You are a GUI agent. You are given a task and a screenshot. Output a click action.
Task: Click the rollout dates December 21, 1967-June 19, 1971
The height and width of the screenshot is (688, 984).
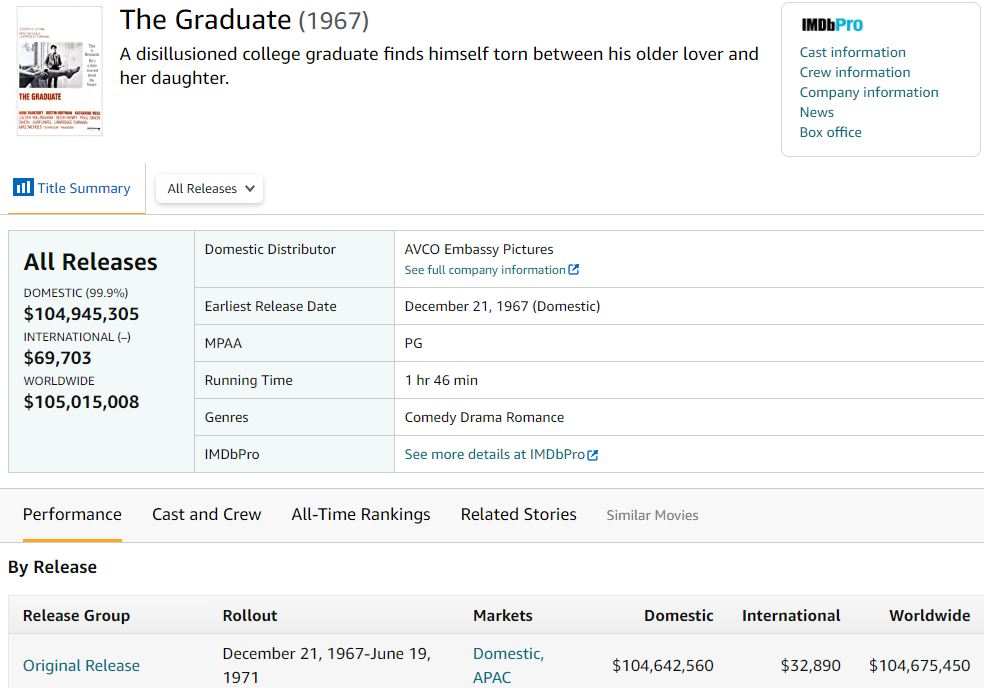(326, 665)
